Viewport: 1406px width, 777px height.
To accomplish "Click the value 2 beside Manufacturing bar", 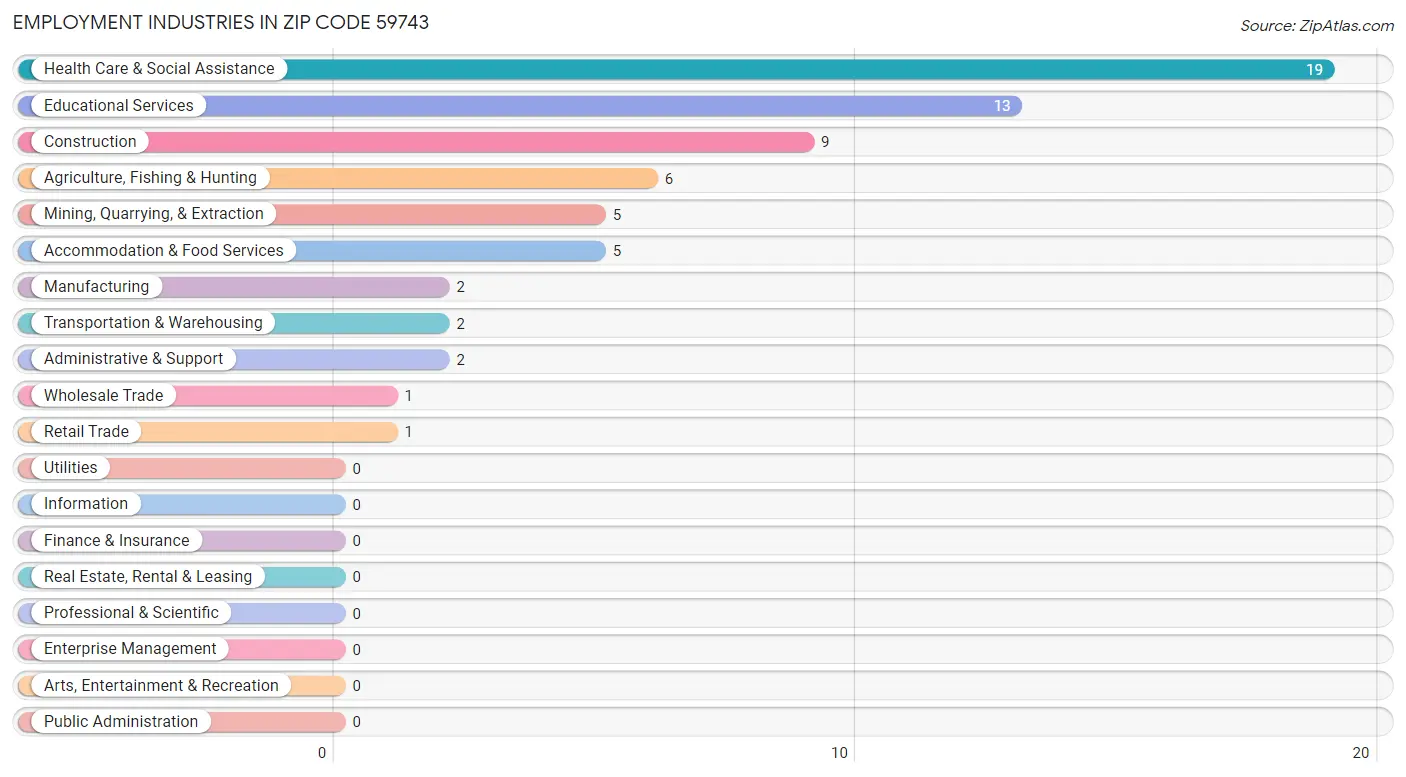I will pos(461,287).
